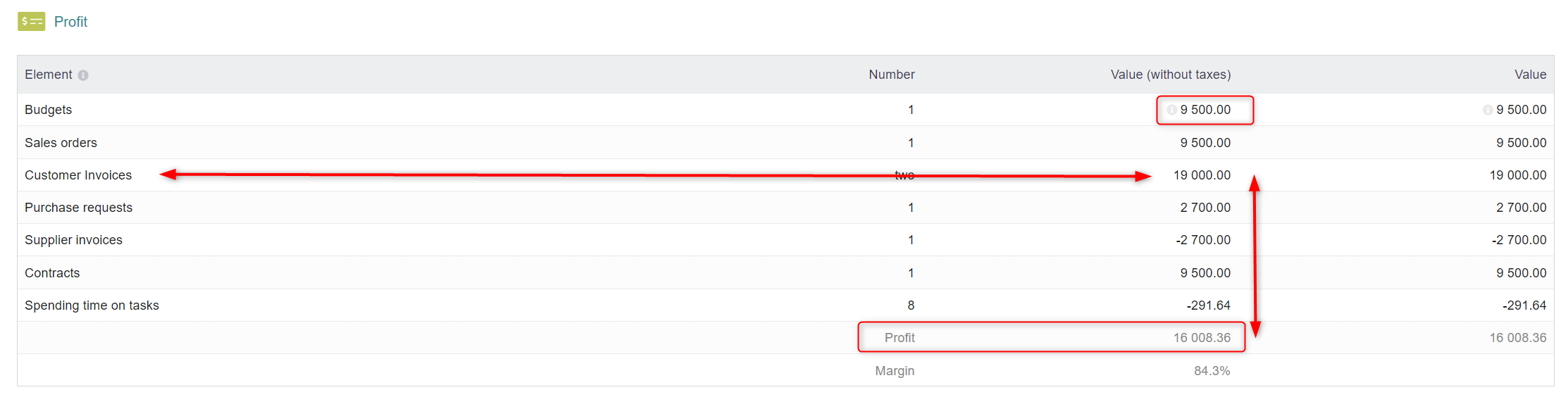Select the Contracts row
The width and height of the screenshot is (1568, 397).
(x=785, y=272)
